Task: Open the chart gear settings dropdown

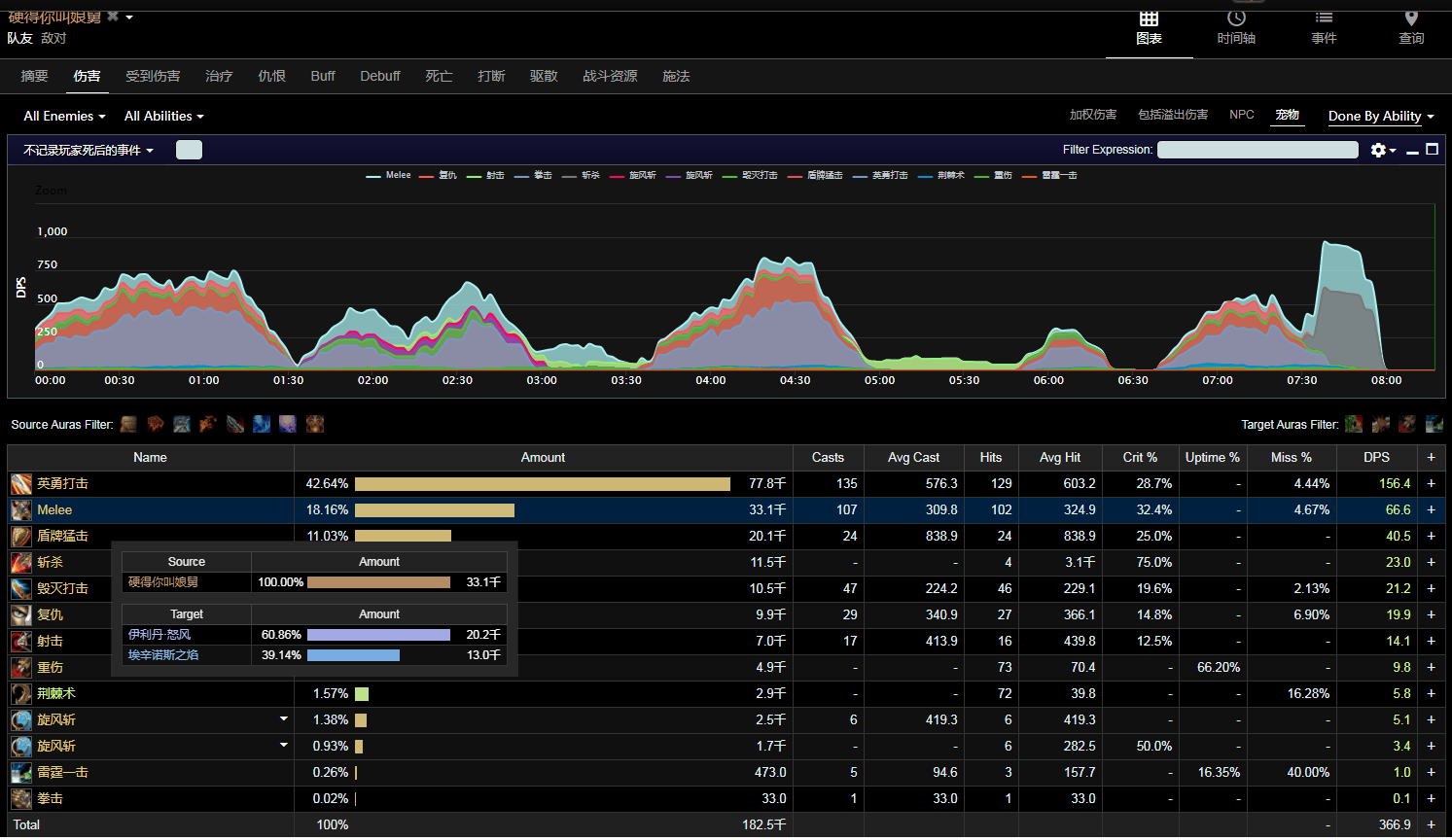Action: click(x=1383, y=150)
